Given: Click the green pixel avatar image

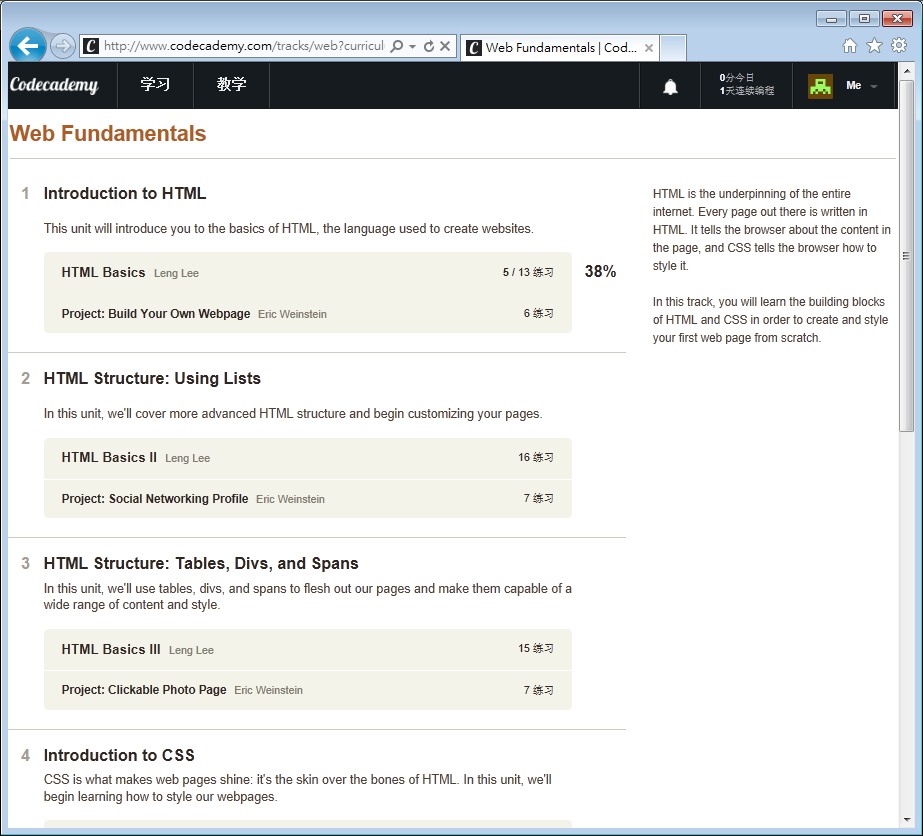Looking at the screenshot, I should 820,86.
